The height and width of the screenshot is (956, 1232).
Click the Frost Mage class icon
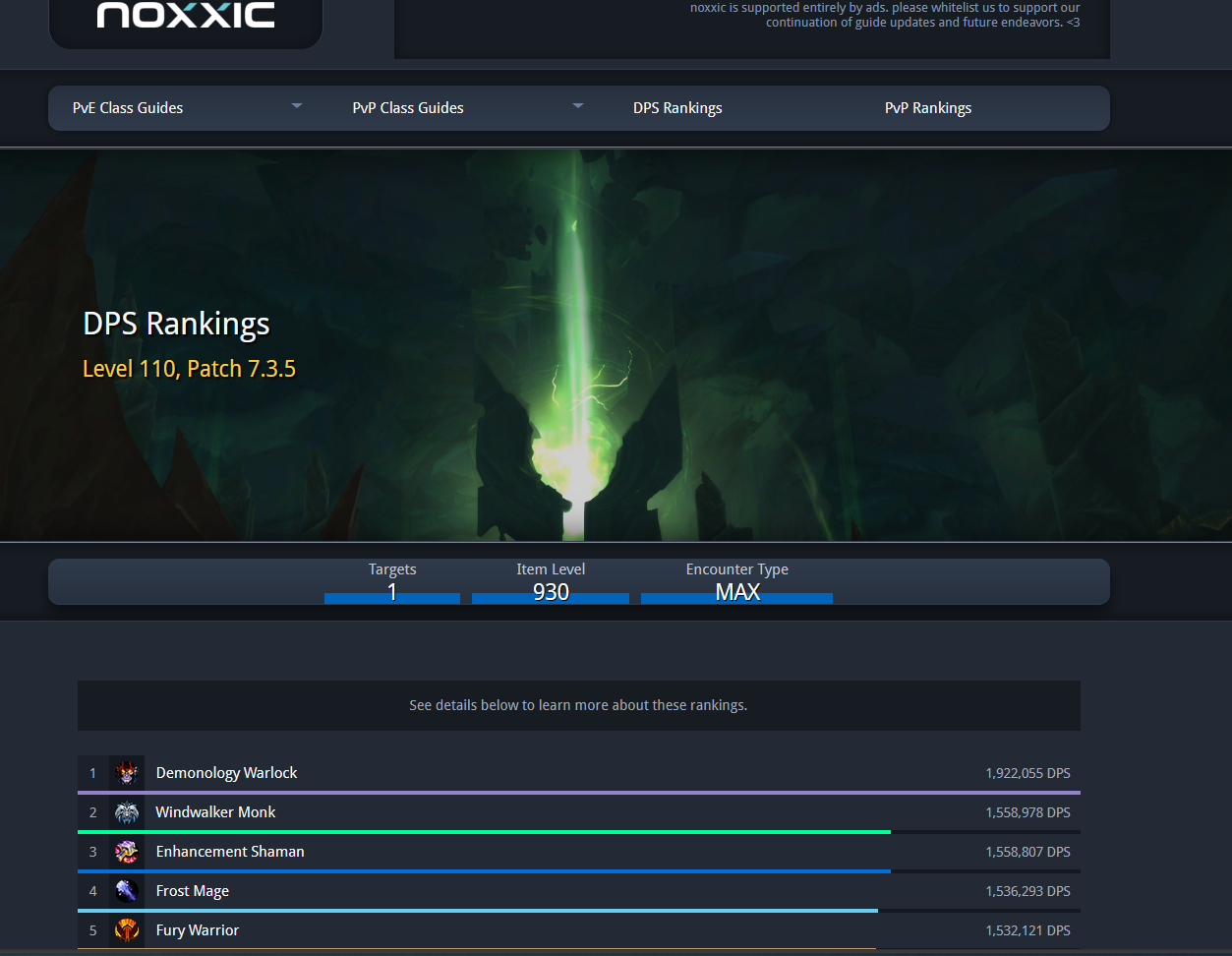pyautogui.click(x=126, y=891)
